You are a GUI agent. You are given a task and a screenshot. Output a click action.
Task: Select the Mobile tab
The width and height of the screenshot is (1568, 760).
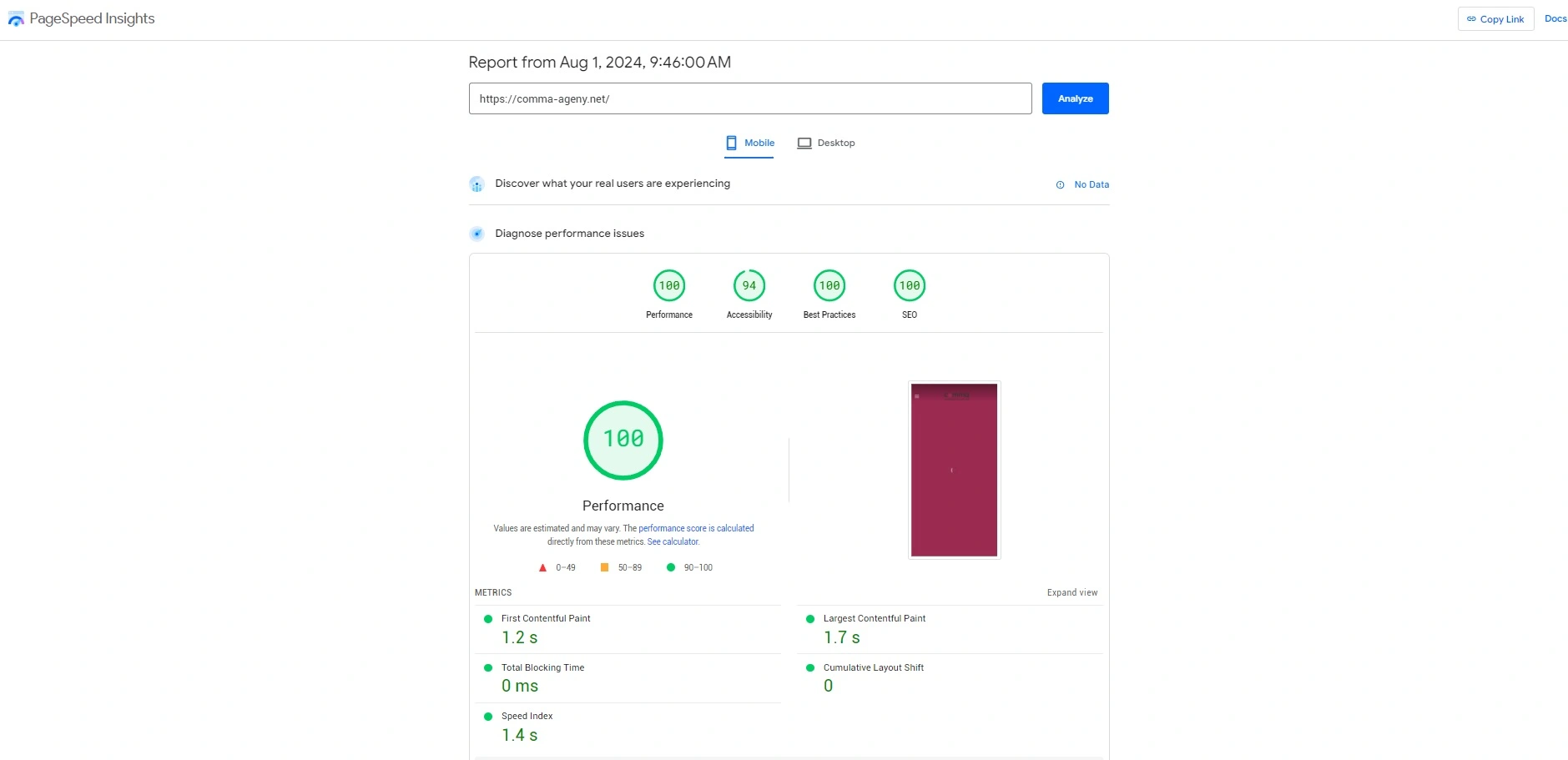tap(749, 143)
